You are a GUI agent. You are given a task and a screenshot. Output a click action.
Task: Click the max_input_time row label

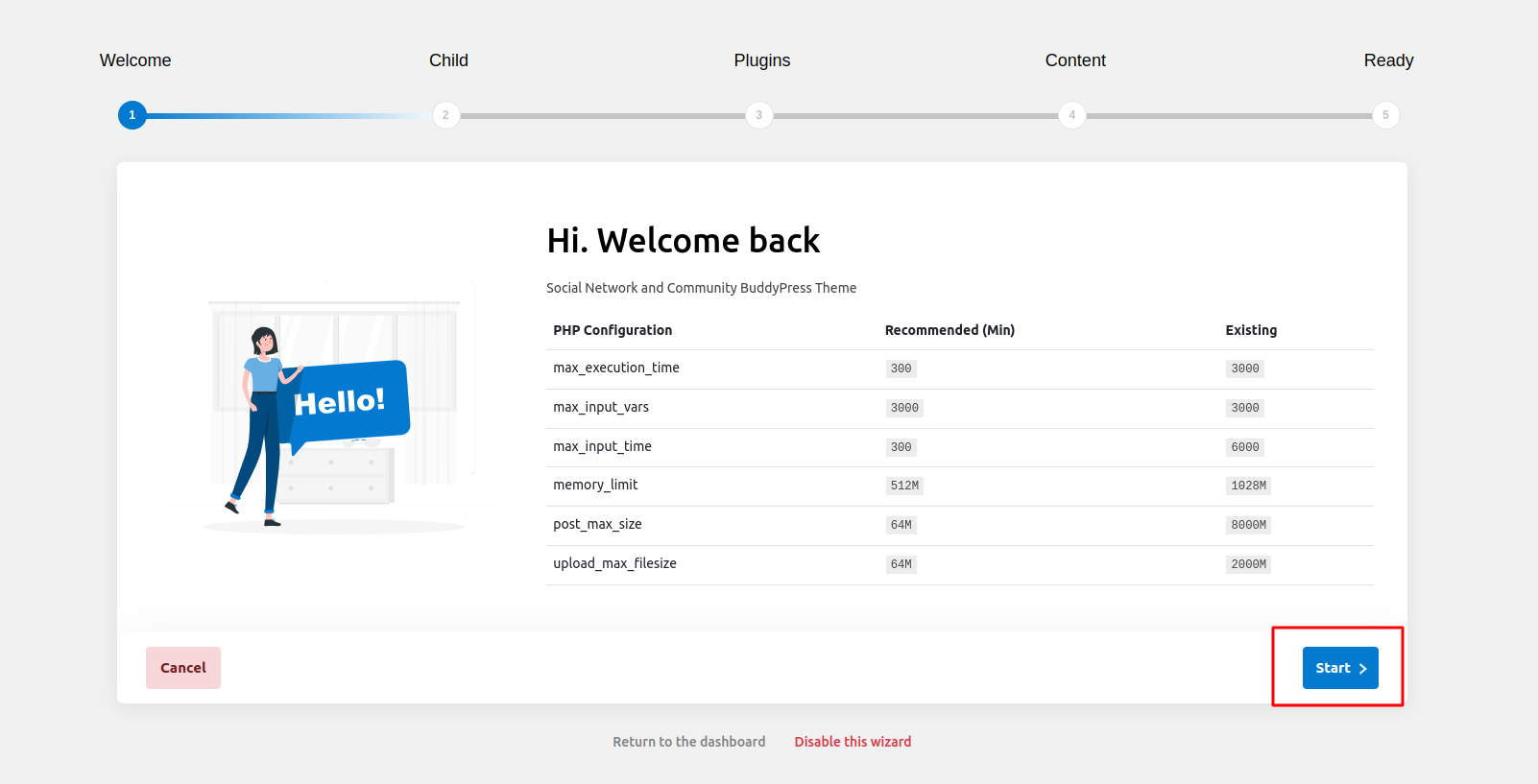click(602, 447)
